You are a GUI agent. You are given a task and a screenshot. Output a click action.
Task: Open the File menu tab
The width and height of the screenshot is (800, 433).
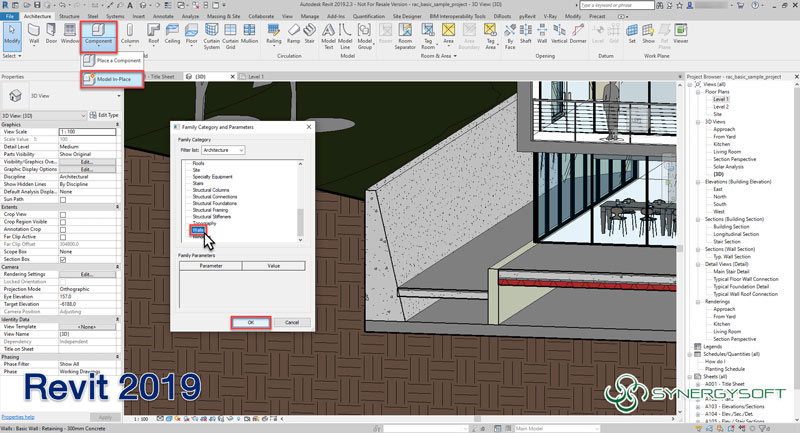point(10,16)
